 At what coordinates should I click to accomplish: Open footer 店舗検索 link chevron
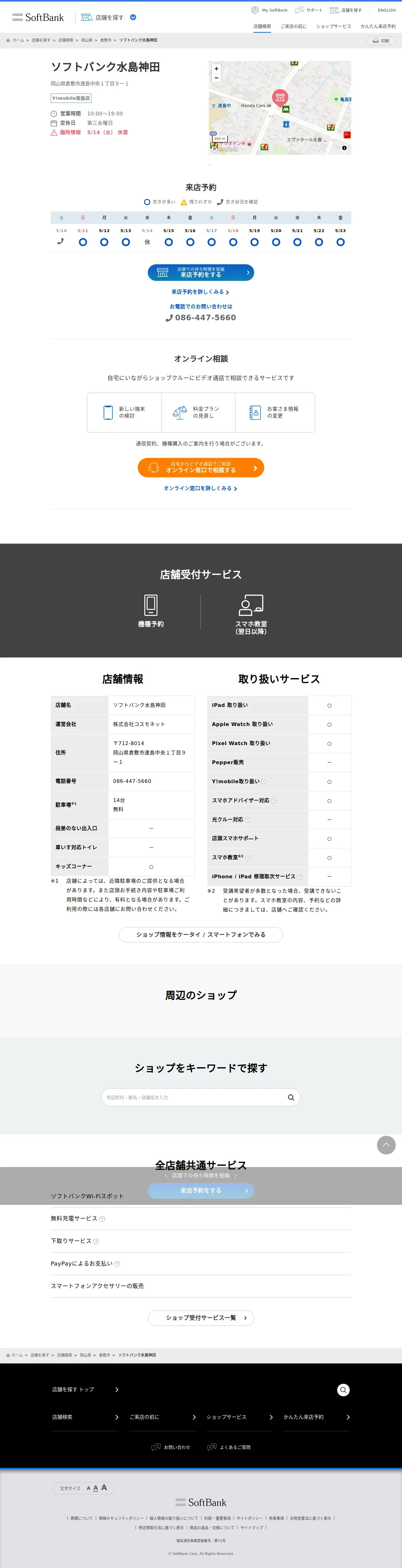pos(117,1417)
